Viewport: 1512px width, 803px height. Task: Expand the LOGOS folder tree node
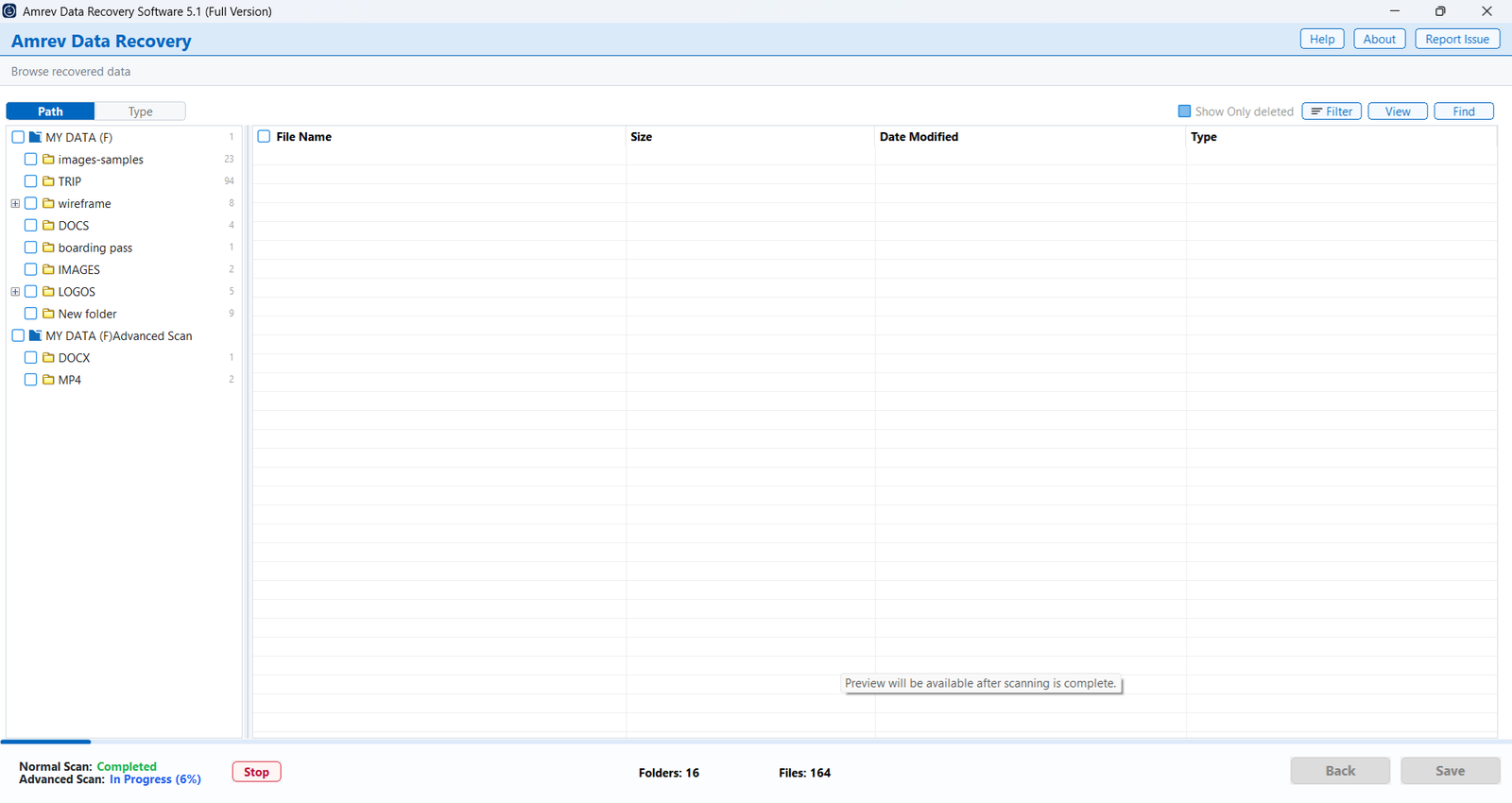(x=15, y=292)
